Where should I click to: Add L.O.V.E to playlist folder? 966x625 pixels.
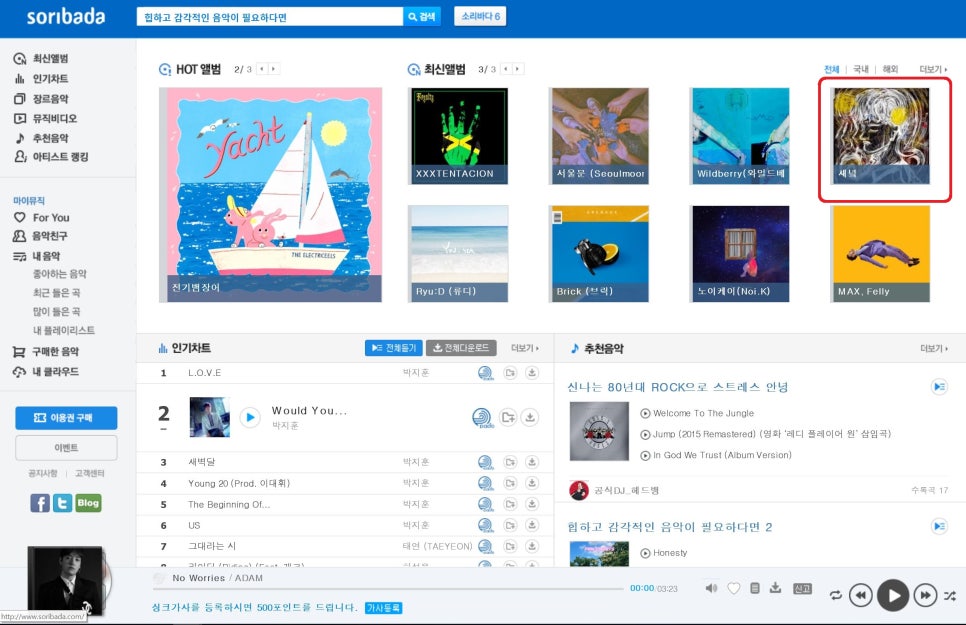point(510,372)
